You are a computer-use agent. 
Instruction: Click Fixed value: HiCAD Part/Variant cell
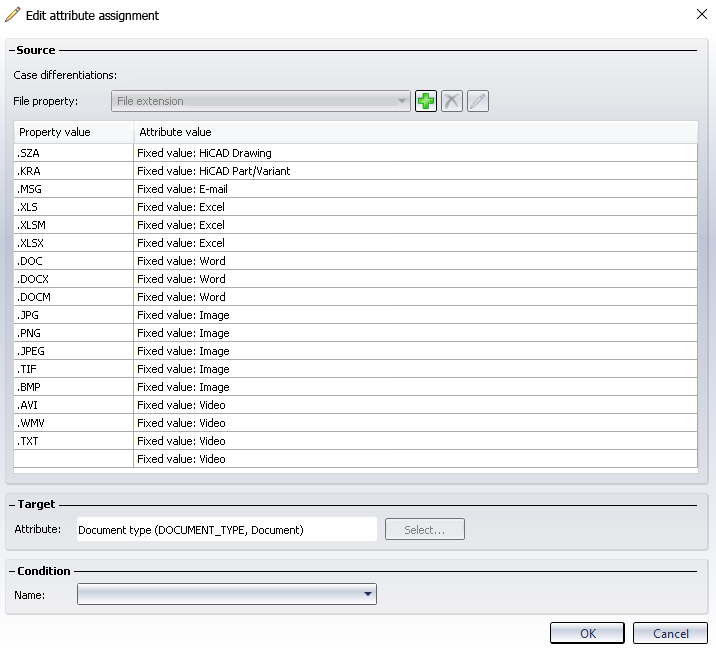click(x=416, y=171)
